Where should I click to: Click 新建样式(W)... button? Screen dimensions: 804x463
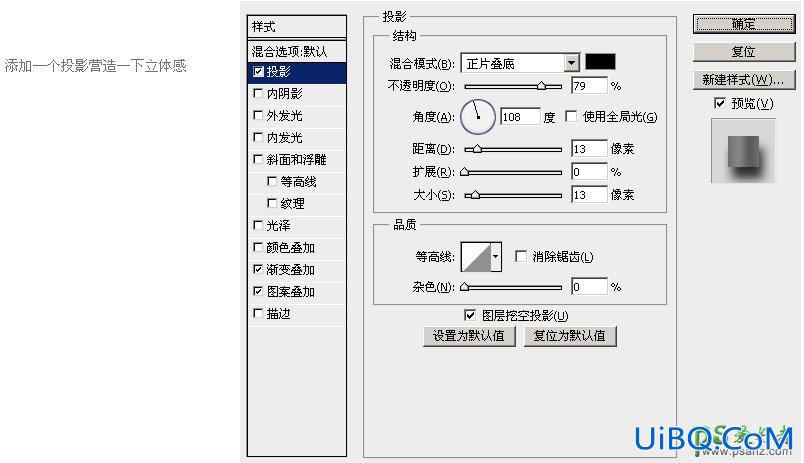coord(743,79)
